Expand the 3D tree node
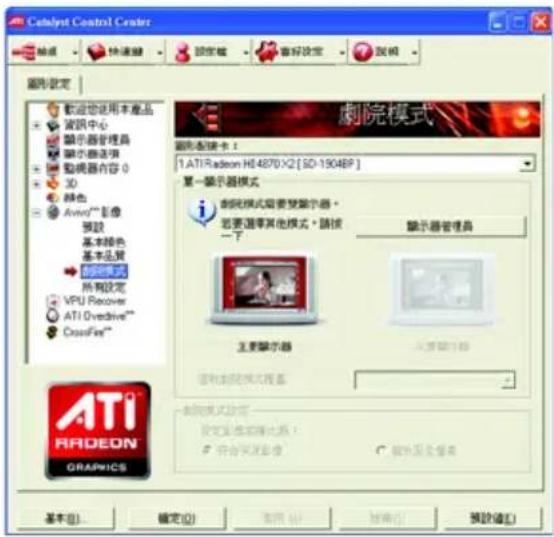 [x=36, y=183]
